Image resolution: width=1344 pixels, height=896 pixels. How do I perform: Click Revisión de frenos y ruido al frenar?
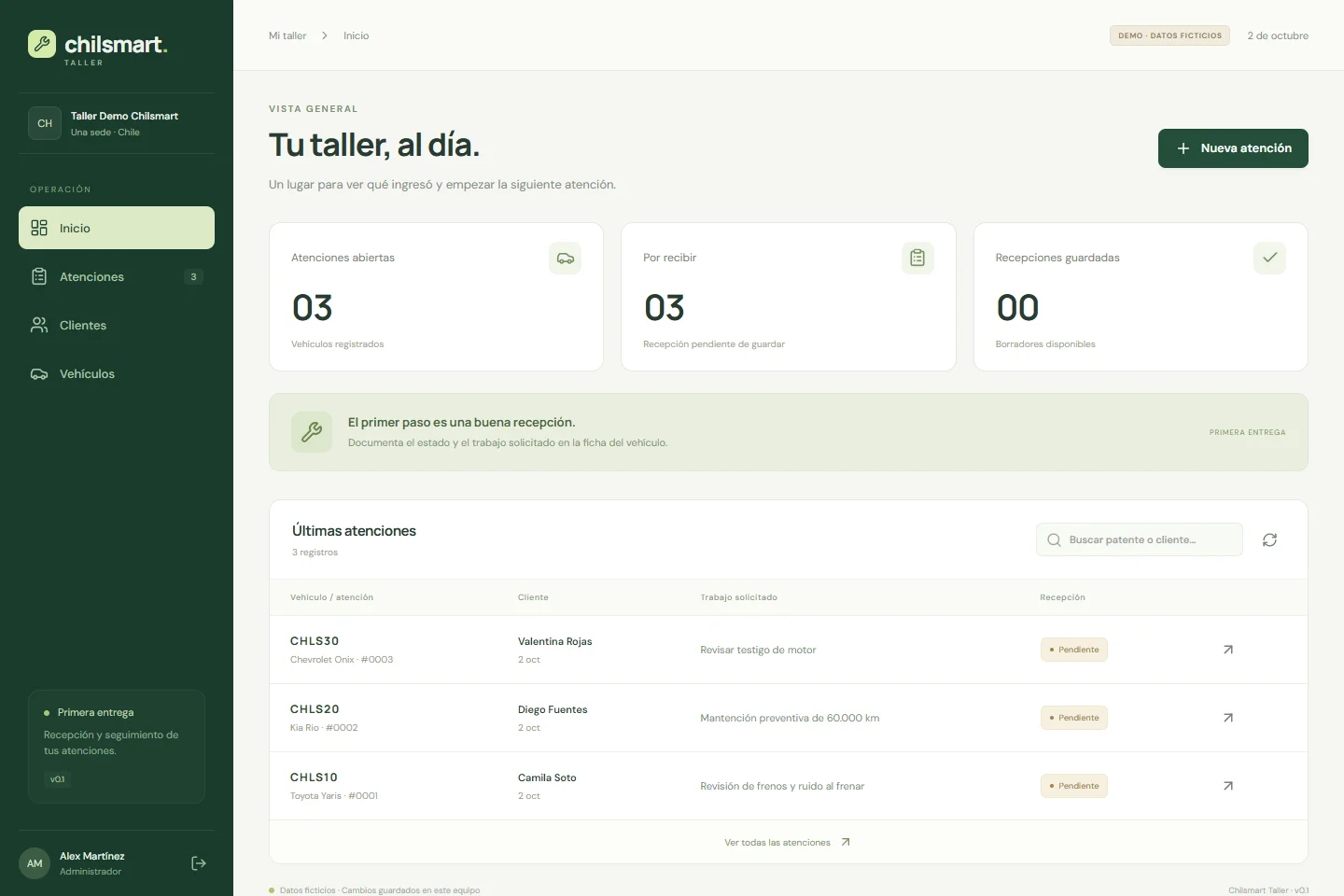pyautogui.click(x=782, y=786)
